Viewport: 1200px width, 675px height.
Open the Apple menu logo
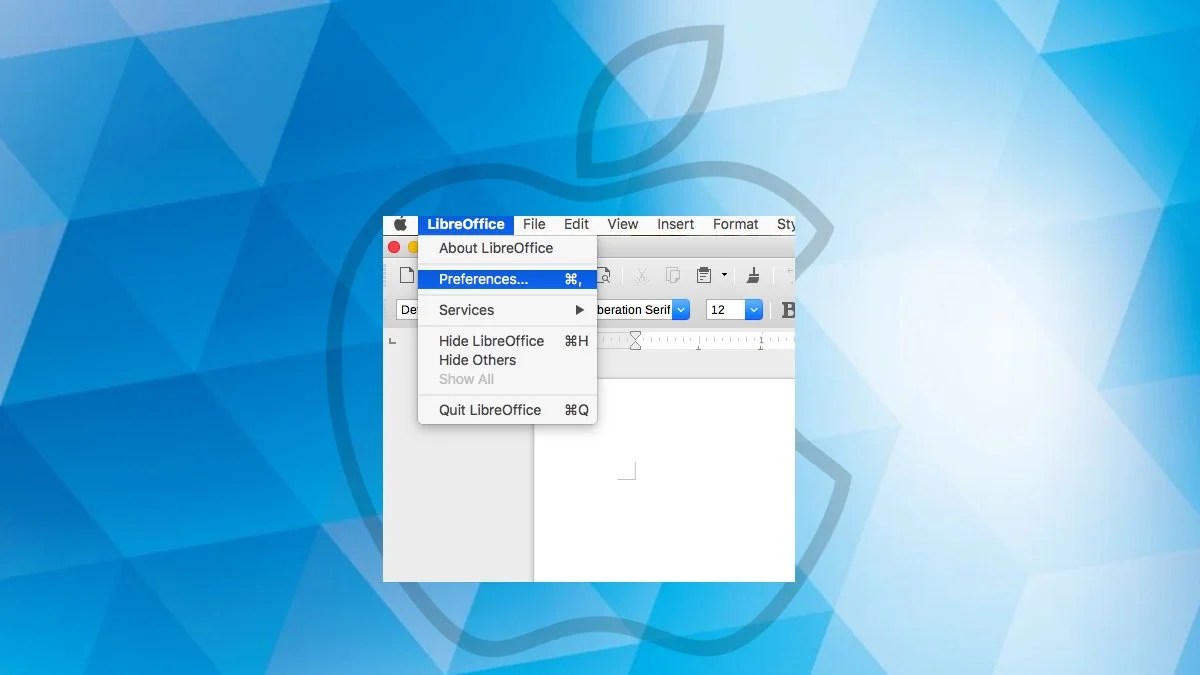tap(399, 224)
